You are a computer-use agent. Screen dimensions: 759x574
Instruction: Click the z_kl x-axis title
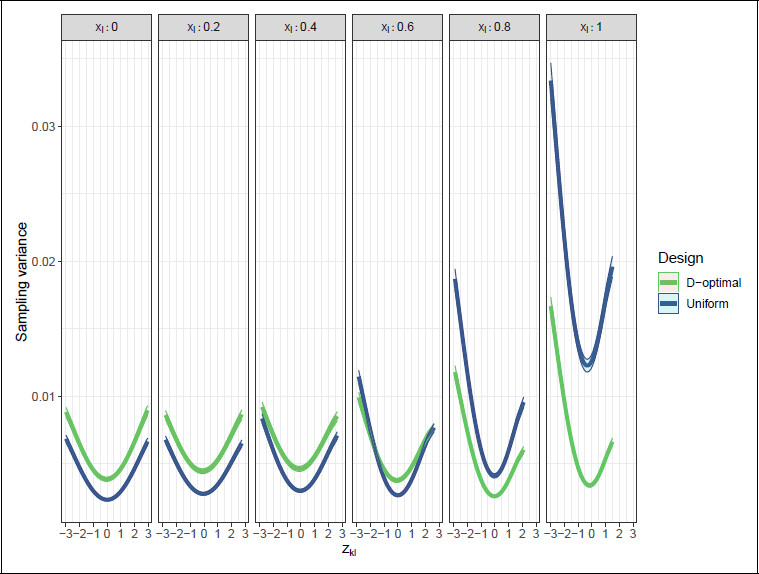point(349,550)
